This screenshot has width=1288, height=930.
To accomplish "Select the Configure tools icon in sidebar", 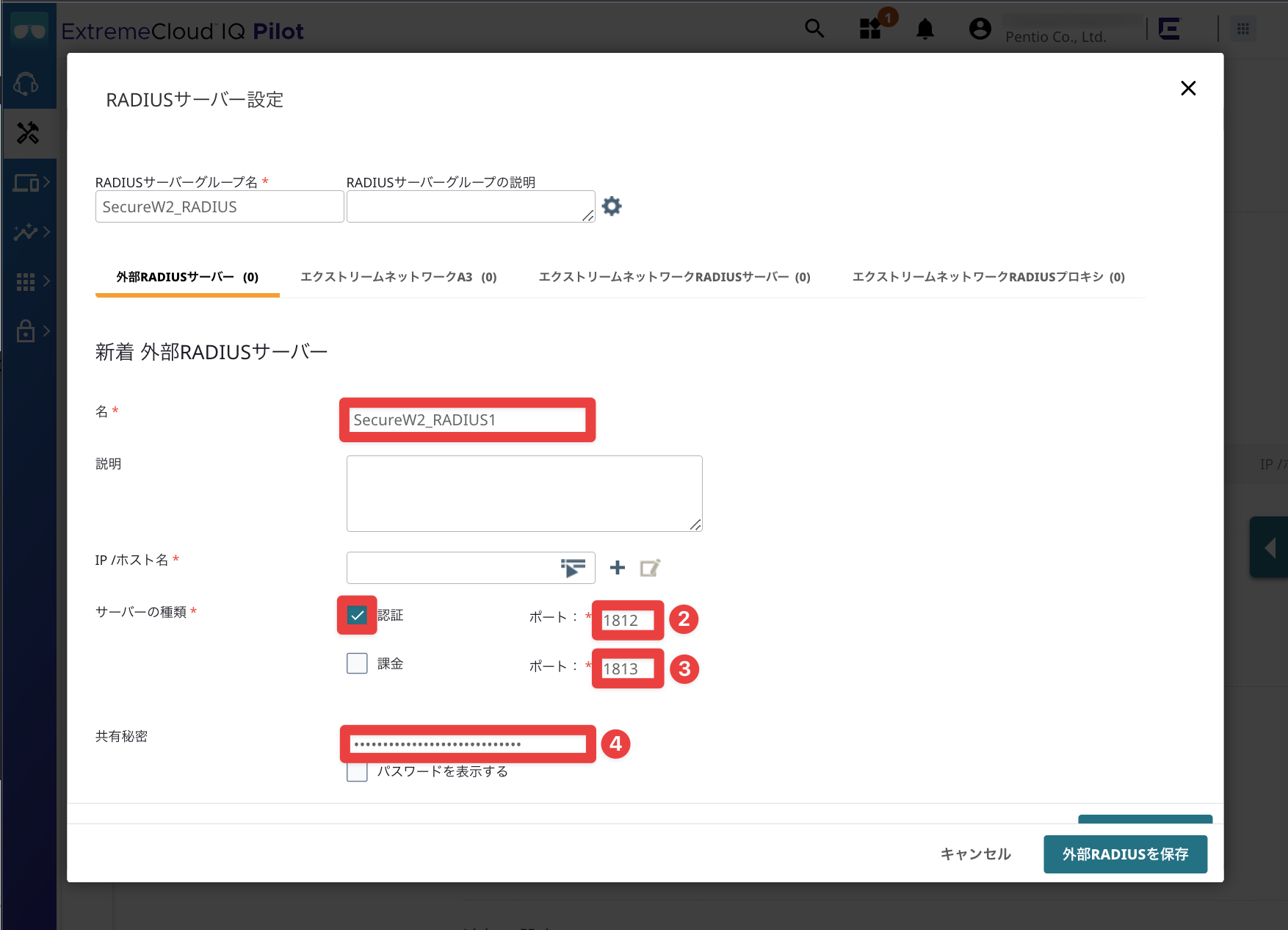I will click(x=28, y=133).
